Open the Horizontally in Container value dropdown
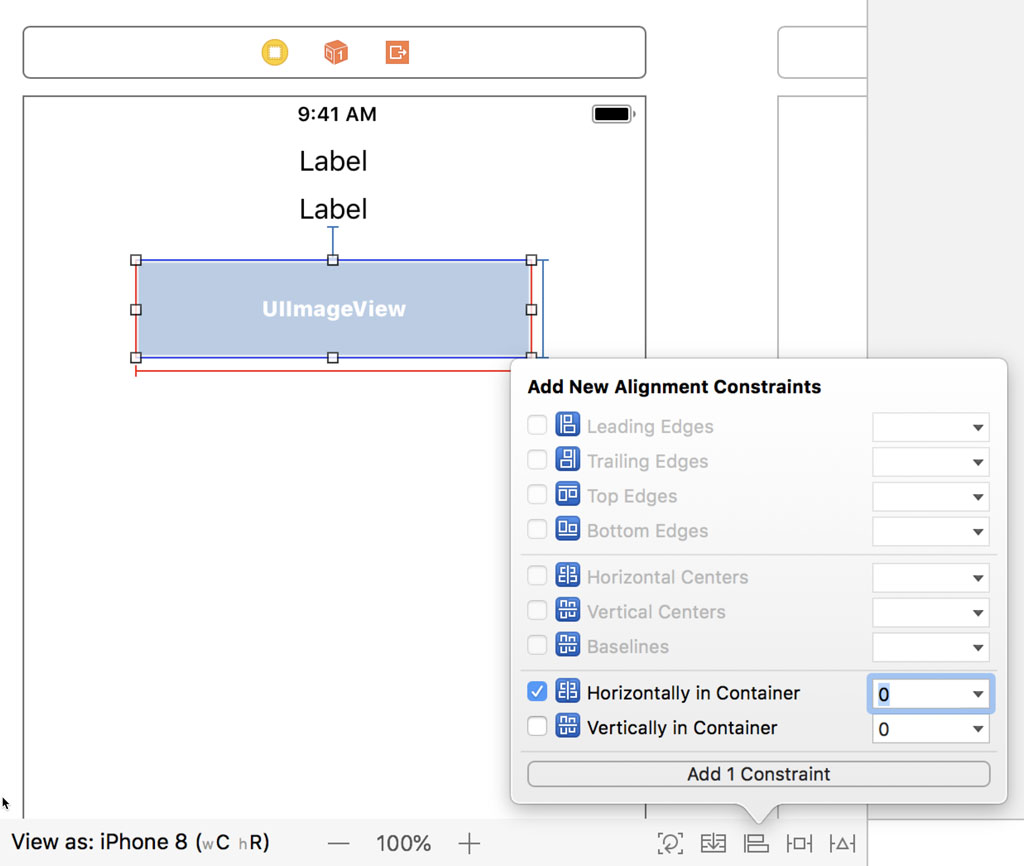The width and height of the screenshot is (1024, 866). click(x=978, y=694)
